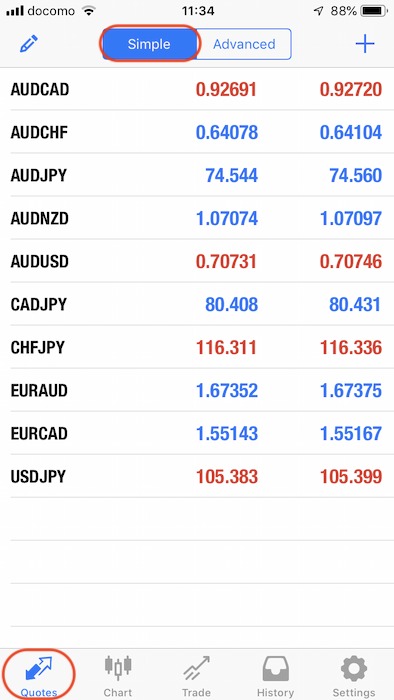Select the Quotes tab icon

coord(39,668)
